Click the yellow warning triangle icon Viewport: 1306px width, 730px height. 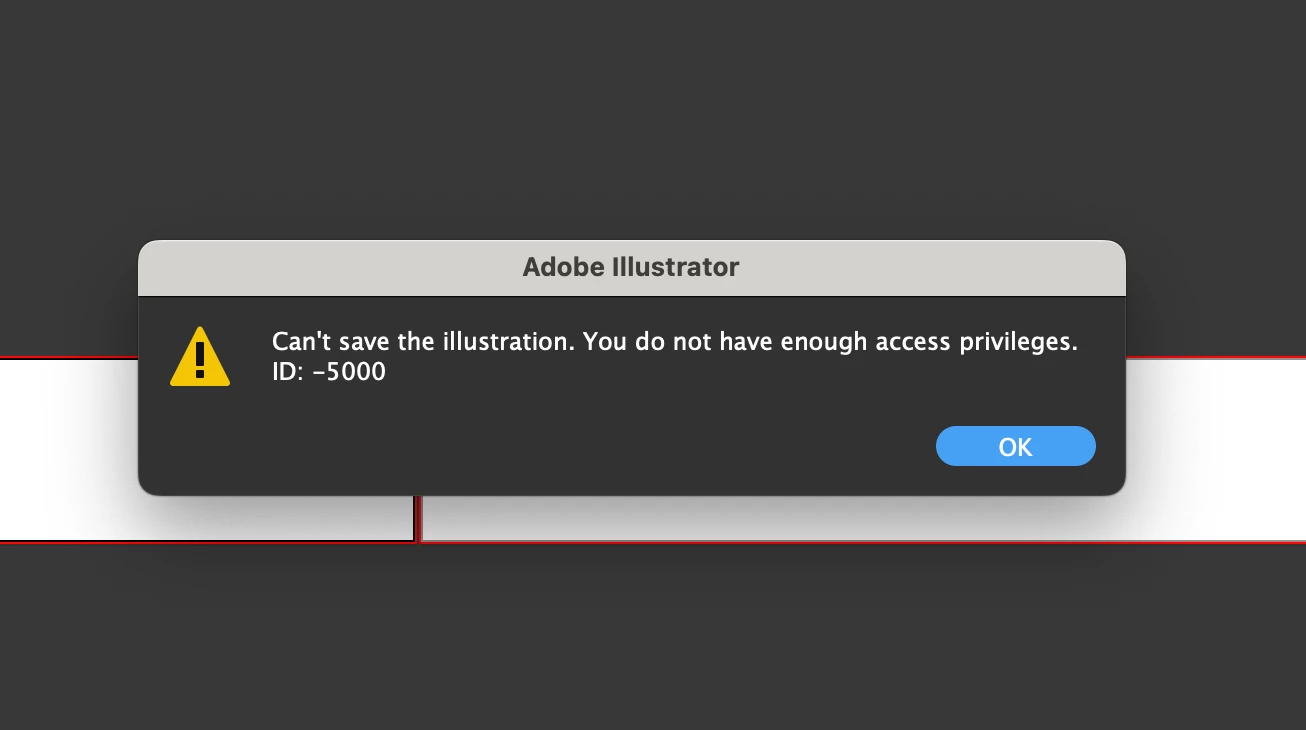point(200,357)
